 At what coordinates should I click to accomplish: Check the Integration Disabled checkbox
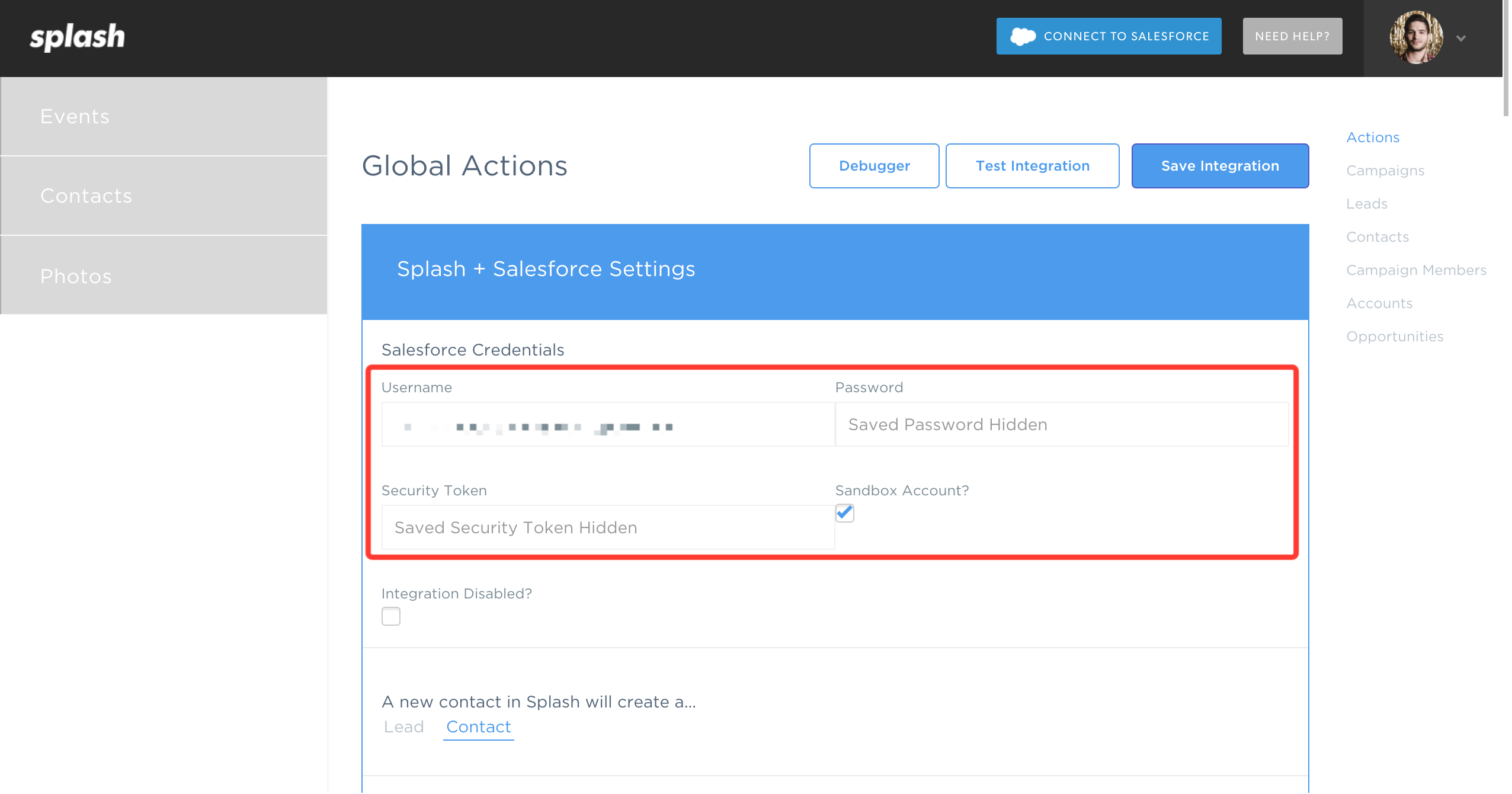391,616
